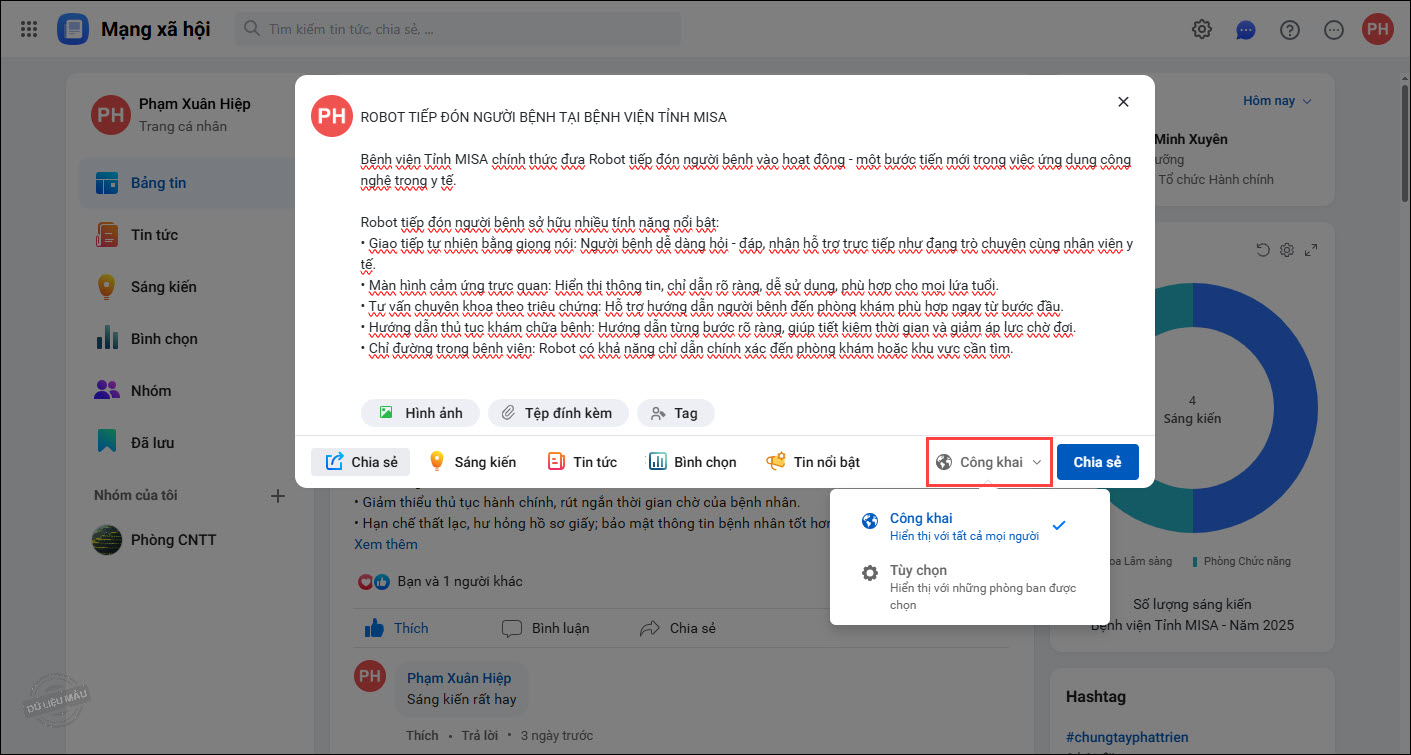This screenshot has height=755, width=1411.
Task: Like the post with Thích button
Action: pyautogui.click(x=396, y=628)
